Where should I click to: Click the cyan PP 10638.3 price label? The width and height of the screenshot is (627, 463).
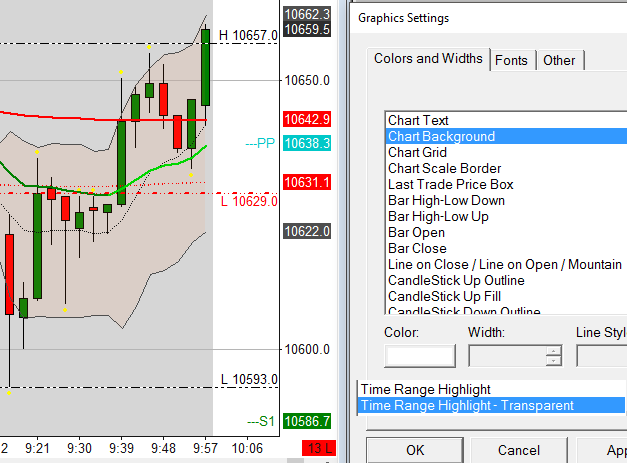(307, 143)
